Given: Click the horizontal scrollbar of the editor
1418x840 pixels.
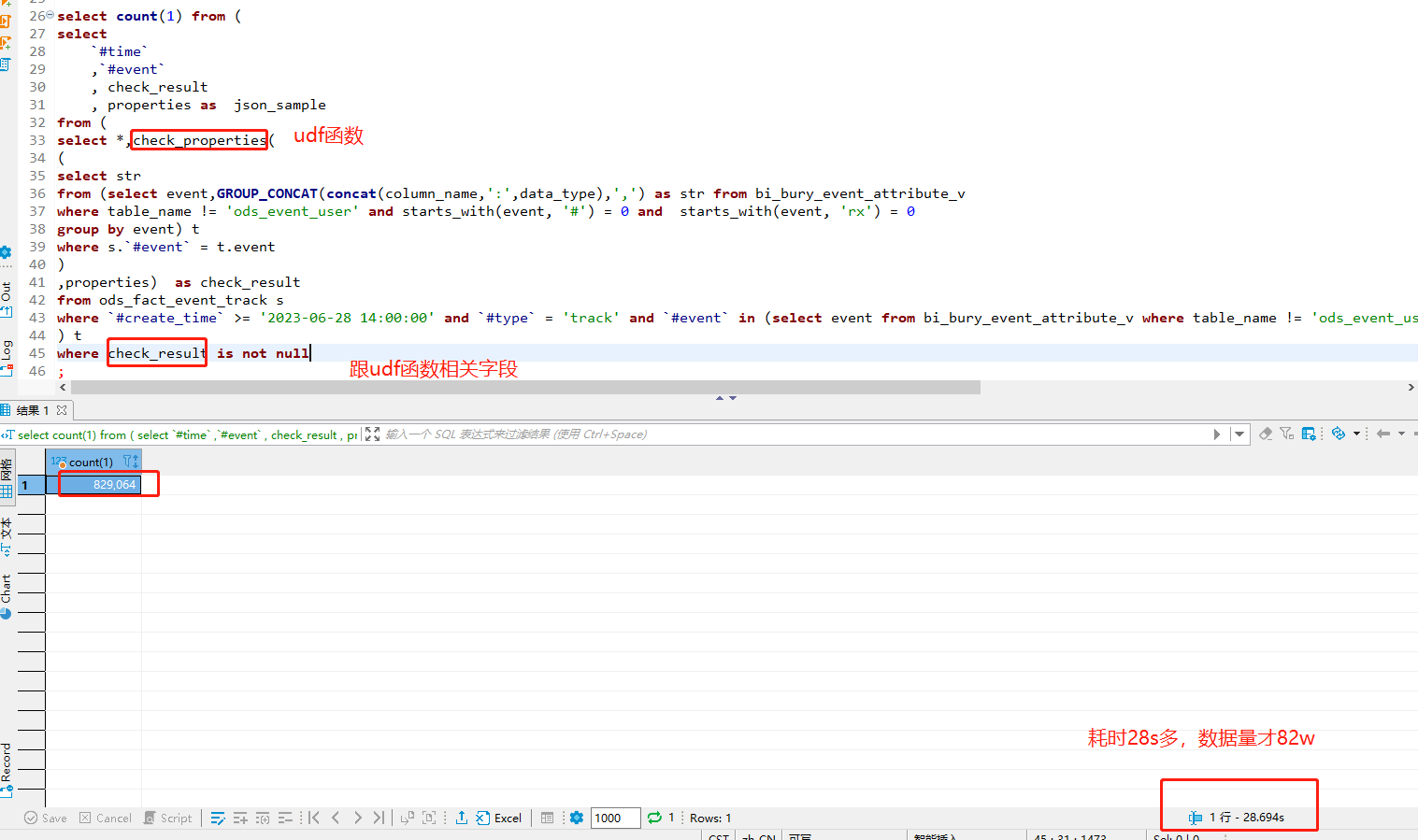Looking at the screenshot, I should tap(525, 387).
